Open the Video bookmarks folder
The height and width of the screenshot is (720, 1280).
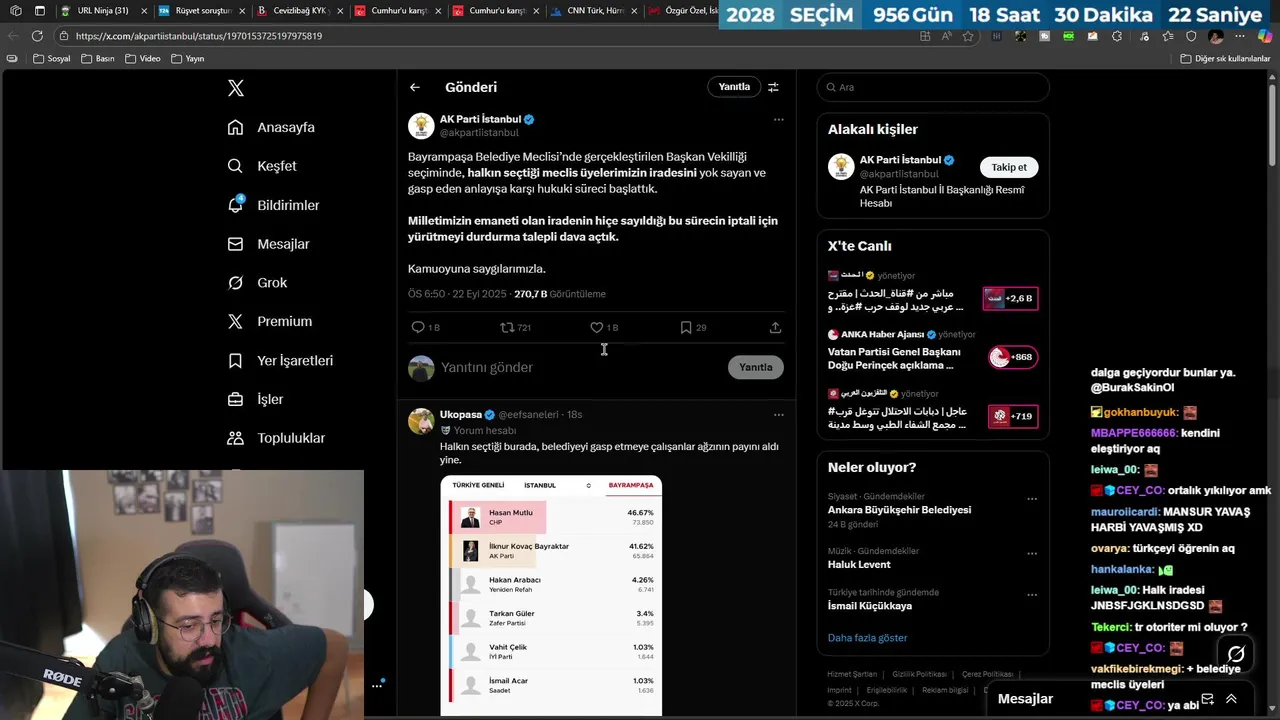(x=142, y=59)
